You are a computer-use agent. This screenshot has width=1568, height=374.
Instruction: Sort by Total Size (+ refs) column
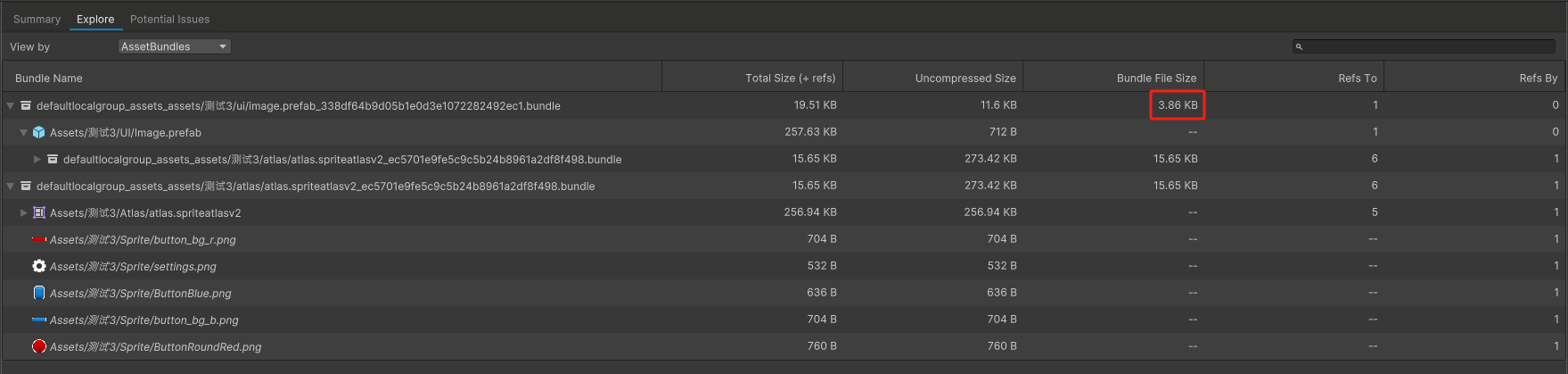[x=790, y=79]
